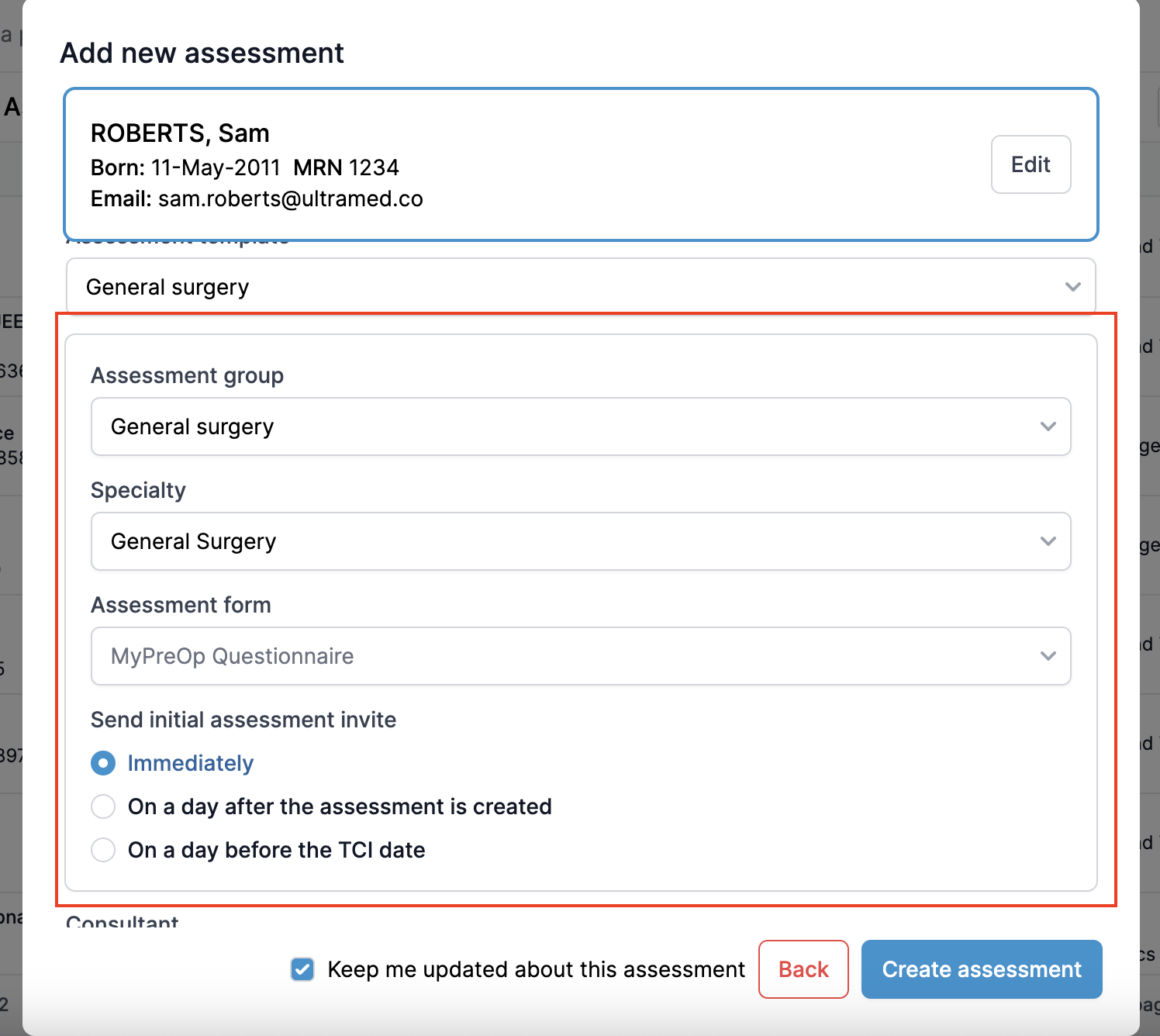Click the patient name ROBERTS, Sam

pyautogui.click(x=180, y=133)
